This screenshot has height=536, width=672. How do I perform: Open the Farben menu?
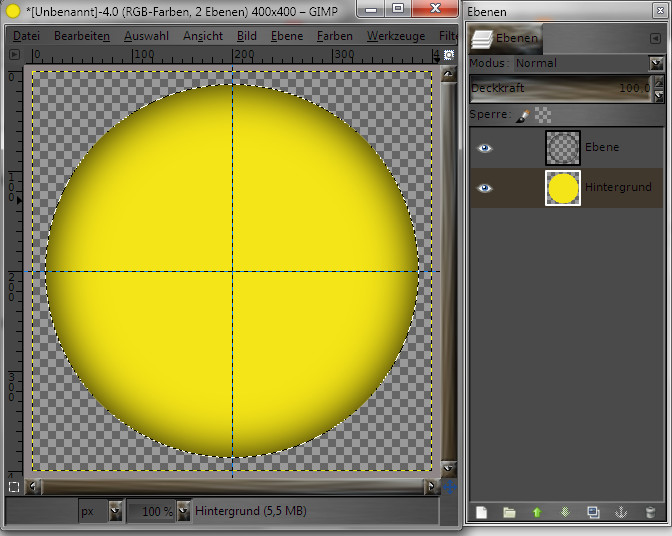click(x=334, y=36)
